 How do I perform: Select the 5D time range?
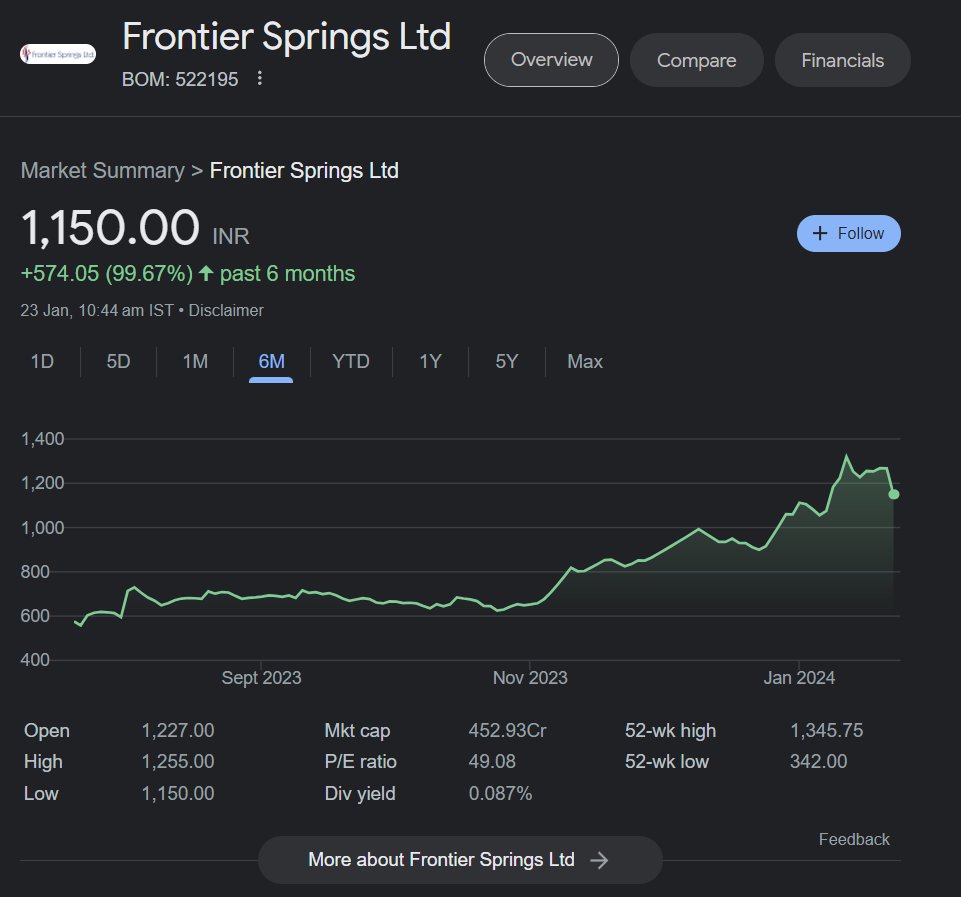[x=118, y=361]
